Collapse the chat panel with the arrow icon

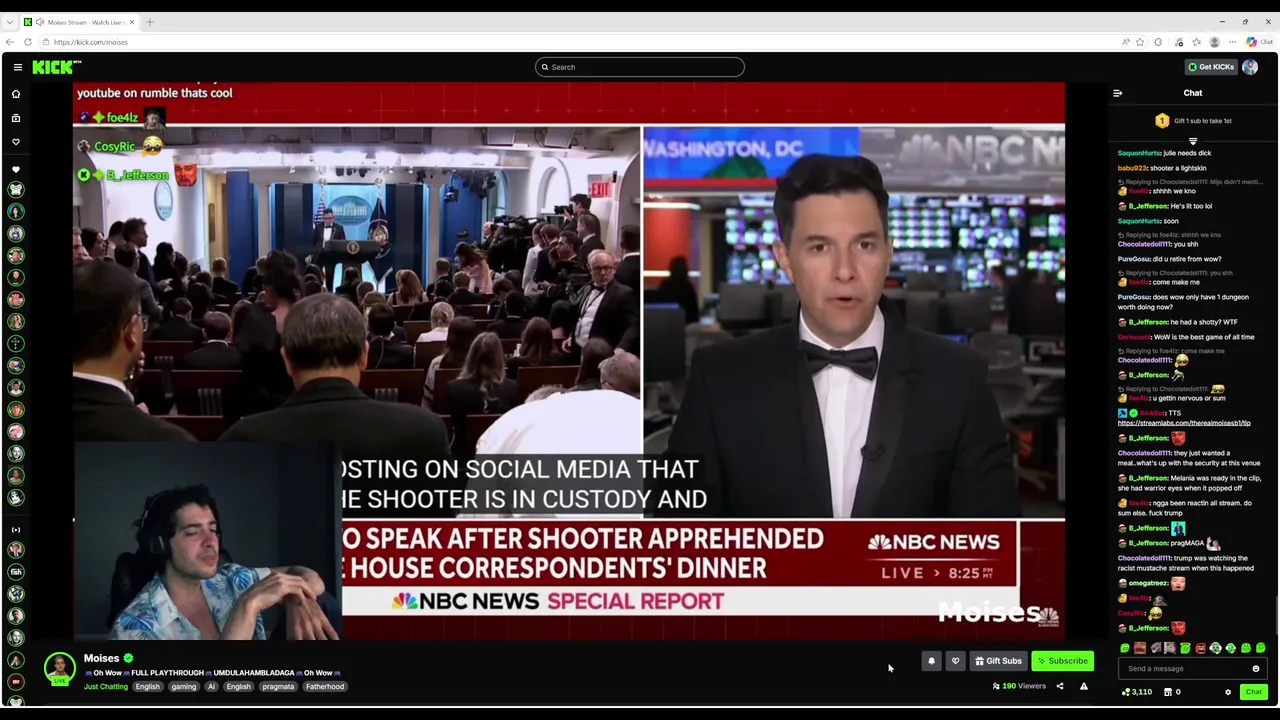(x=1118, y=93)
